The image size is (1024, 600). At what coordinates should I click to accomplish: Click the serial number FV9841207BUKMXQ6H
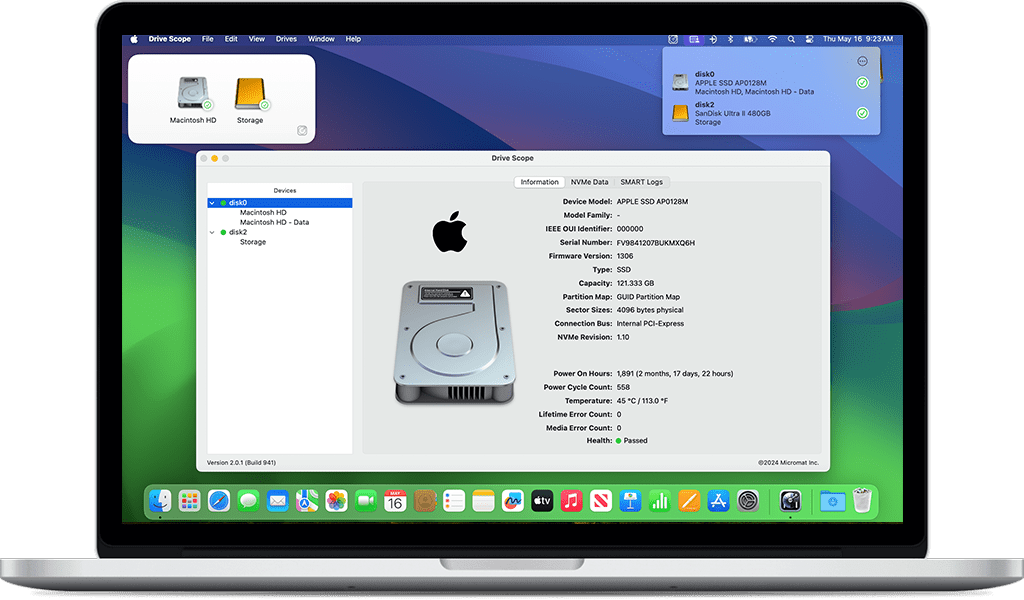click(x=656, y=243)
